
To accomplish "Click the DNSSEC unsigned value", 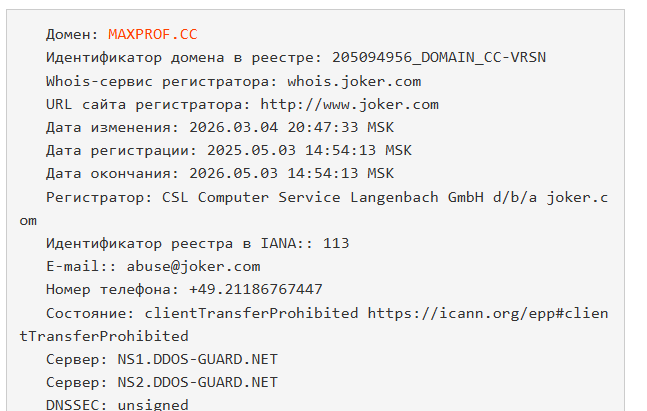I will click(153, 405).
